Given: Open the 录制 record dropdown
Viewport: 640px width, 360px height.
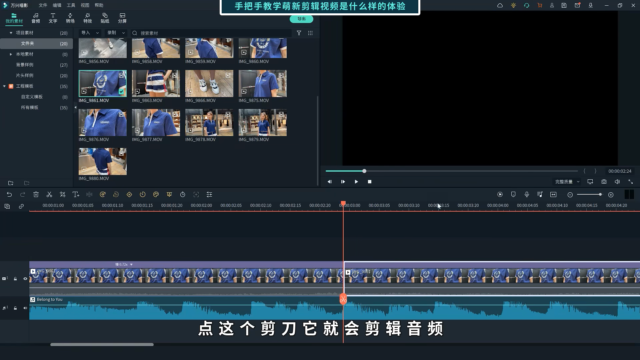Looking at the screenshot, I should click(116, 33).
